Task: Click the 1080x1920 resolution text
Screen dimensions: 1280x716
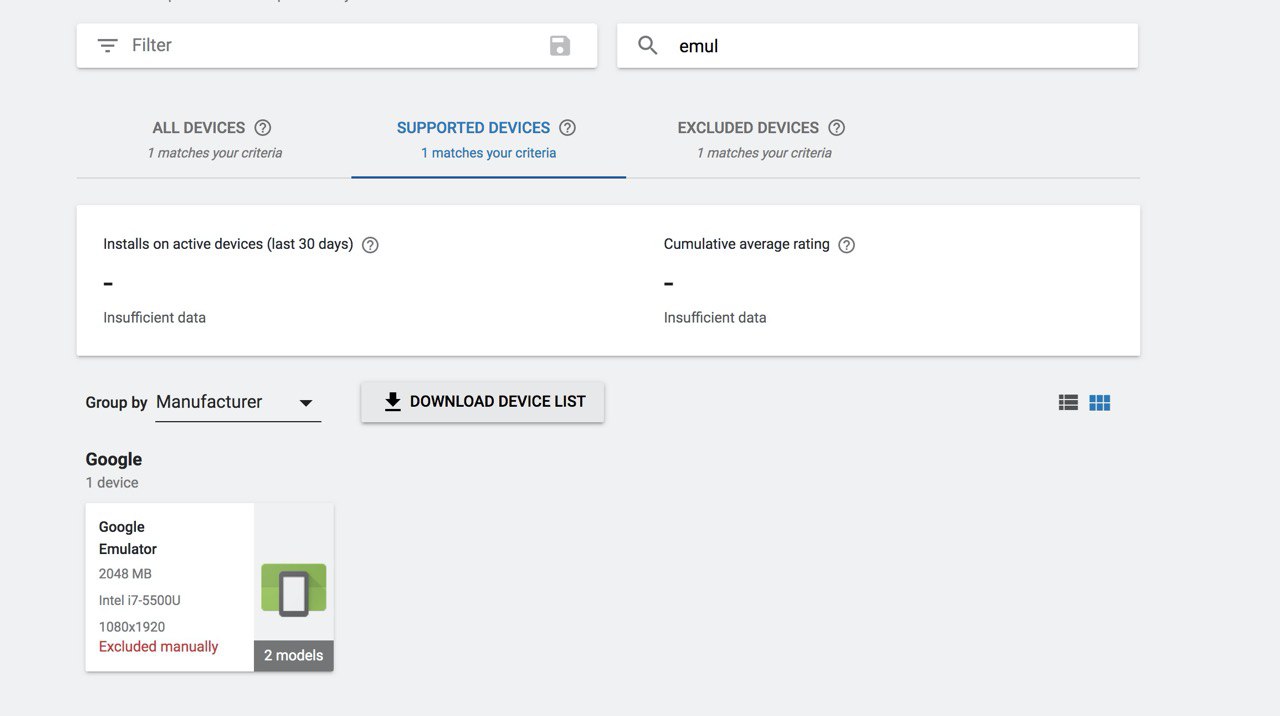Action: point(132,627)
